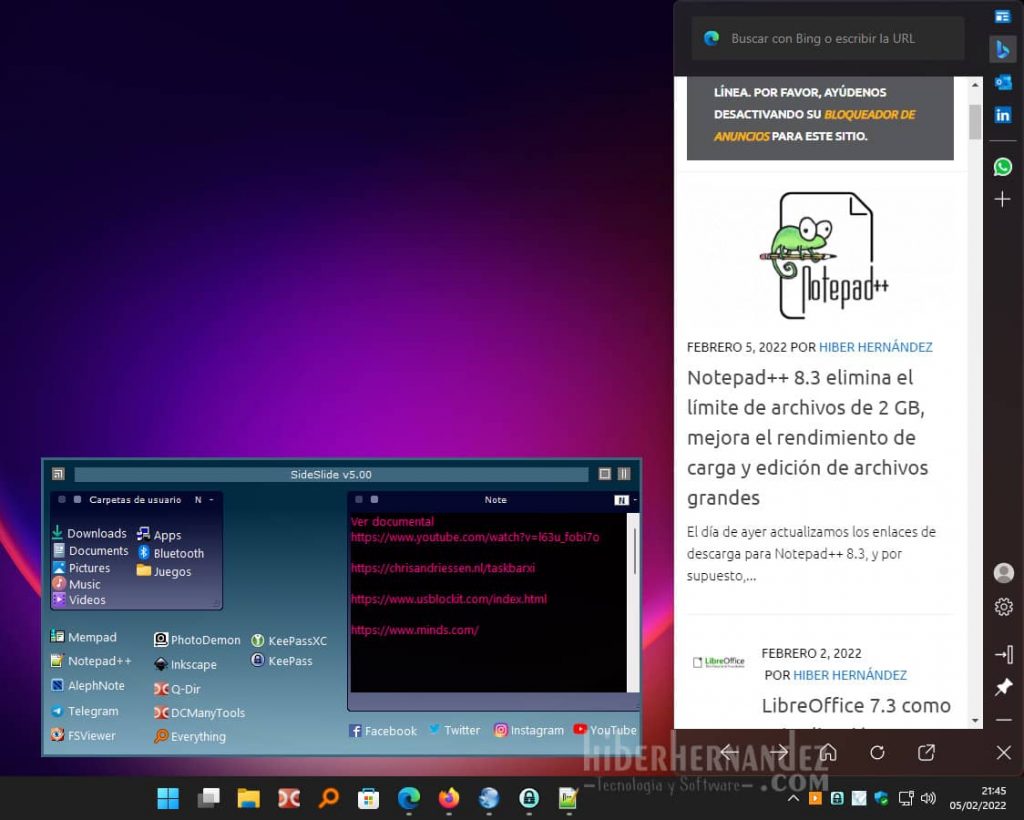Image resolution: width=1024 pixels, height=820 pixels.
Task: Open the Pictures folder shortcut
Action: [x=82, y=568]
